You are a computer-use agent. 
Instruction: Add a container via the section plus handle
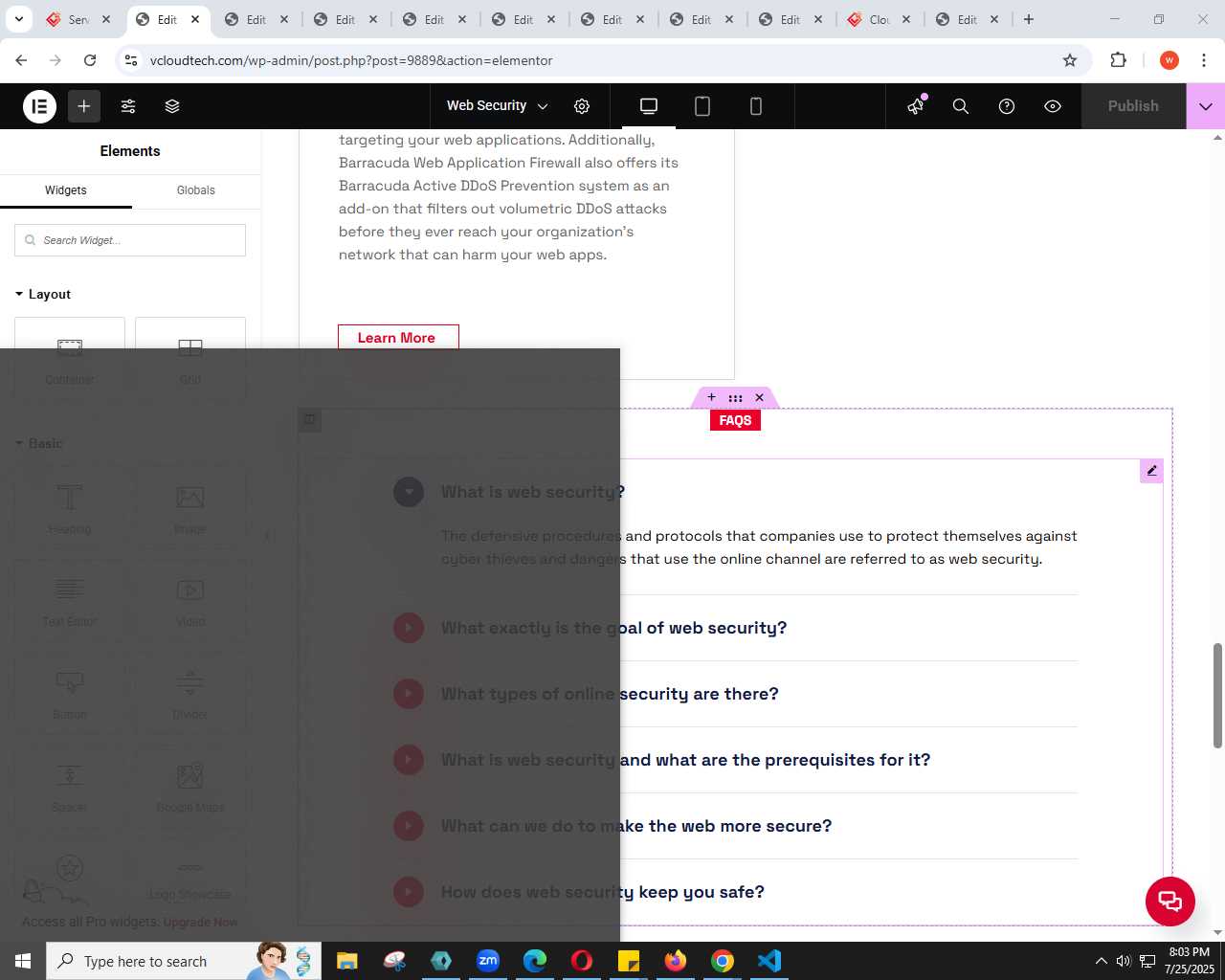point(711,397)
